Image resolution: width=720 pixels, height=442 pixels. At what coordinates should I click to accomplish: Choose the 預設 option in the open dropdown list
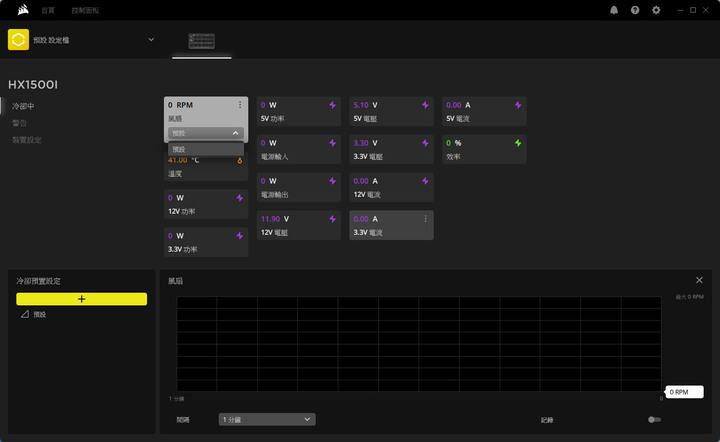pyautogui.click(x=206, y=149)
